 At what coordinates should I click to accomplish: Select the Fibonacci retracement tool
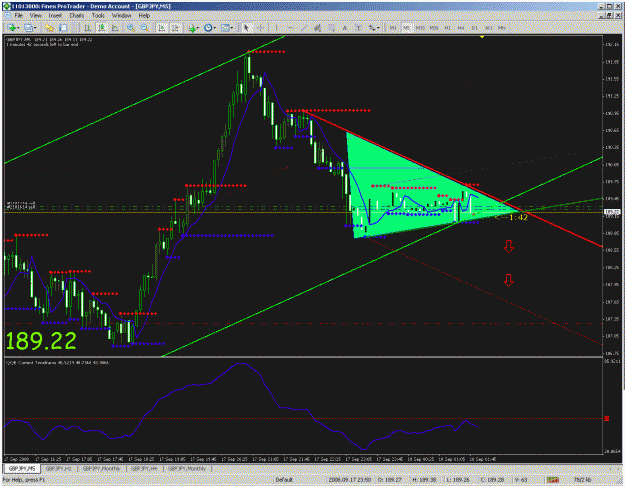coord(331,28)
